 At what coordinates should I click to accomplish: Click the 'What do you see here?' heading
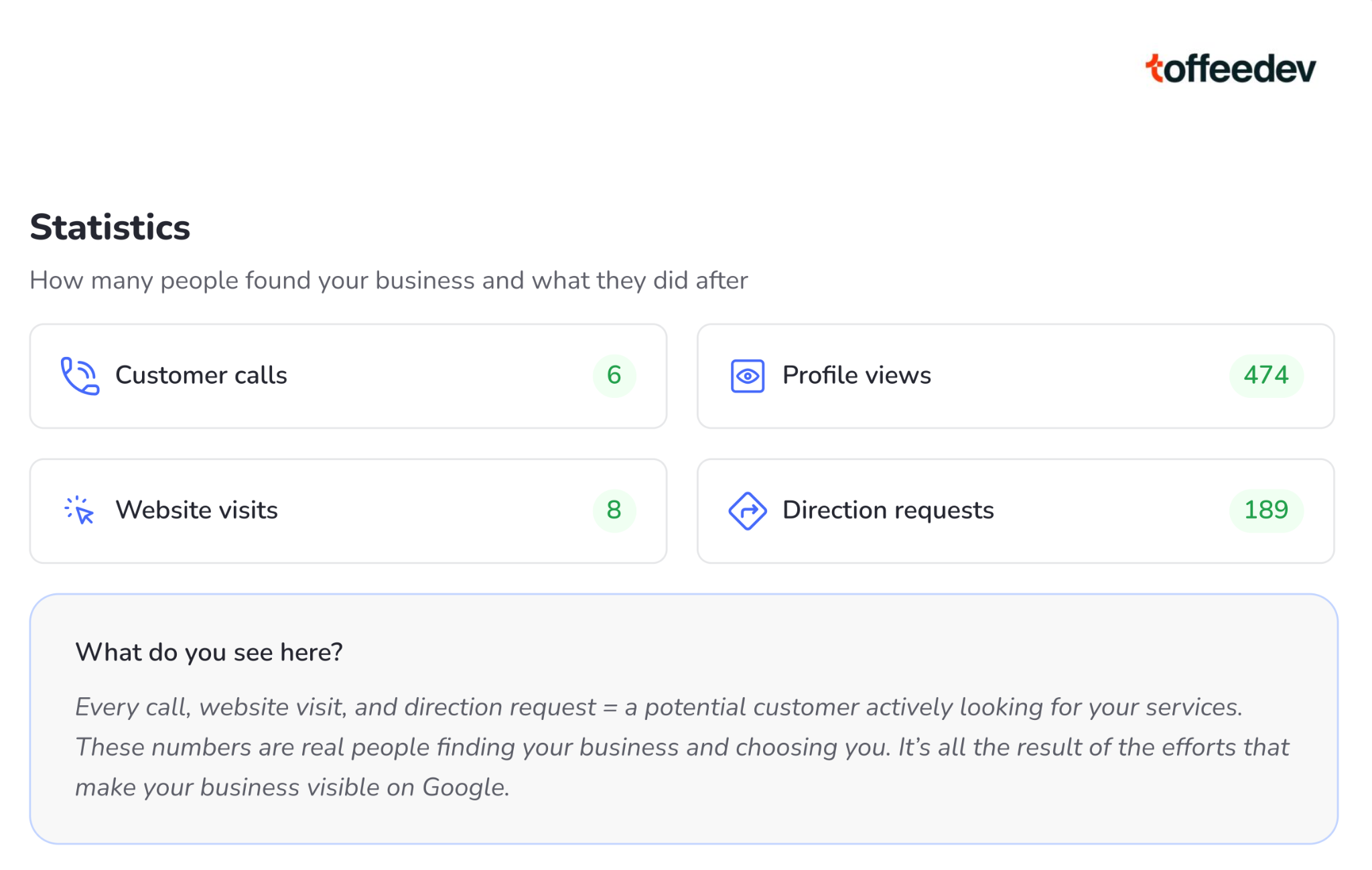209,652
